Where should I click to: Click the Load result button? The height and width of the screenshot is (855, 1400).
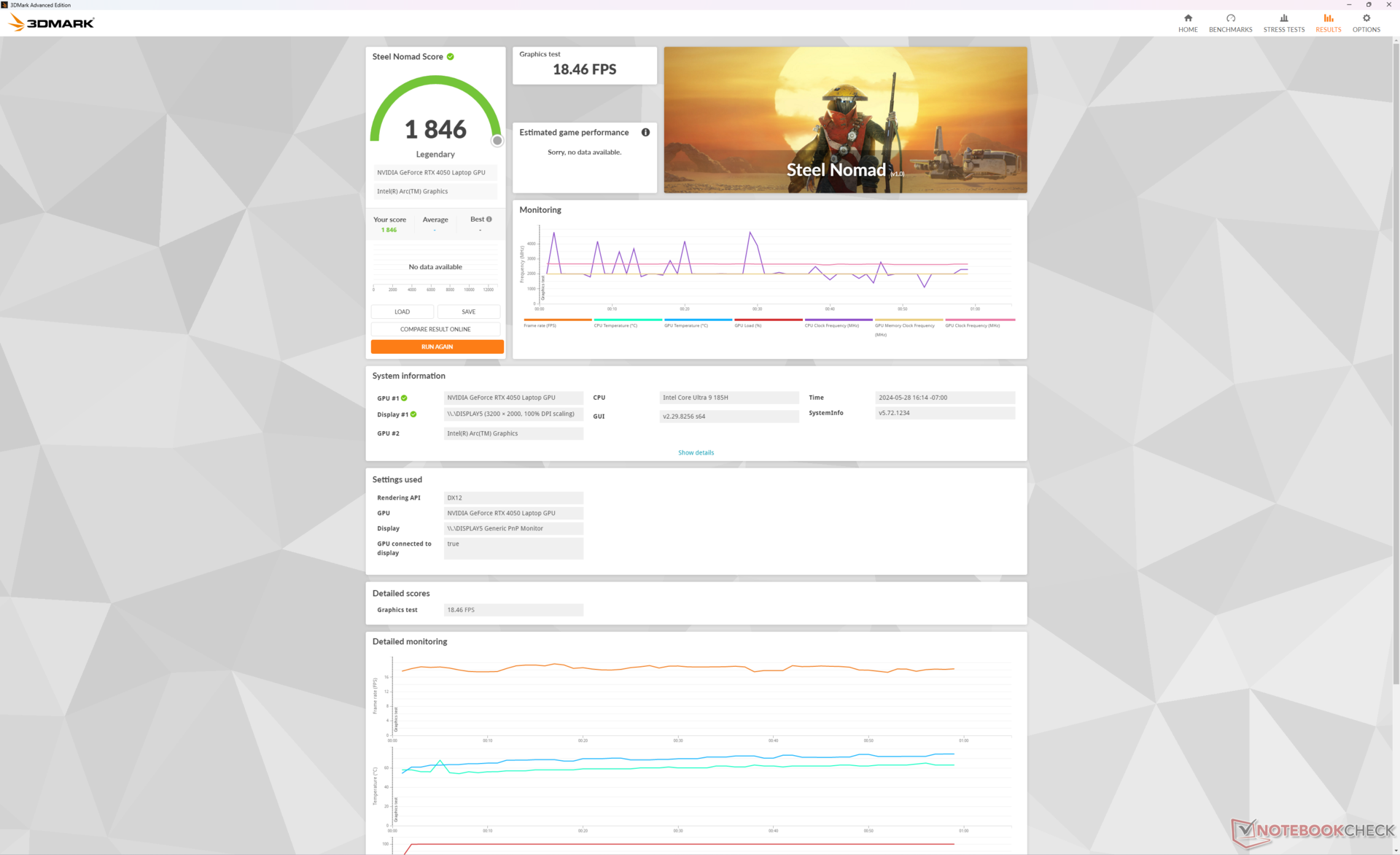402,312
